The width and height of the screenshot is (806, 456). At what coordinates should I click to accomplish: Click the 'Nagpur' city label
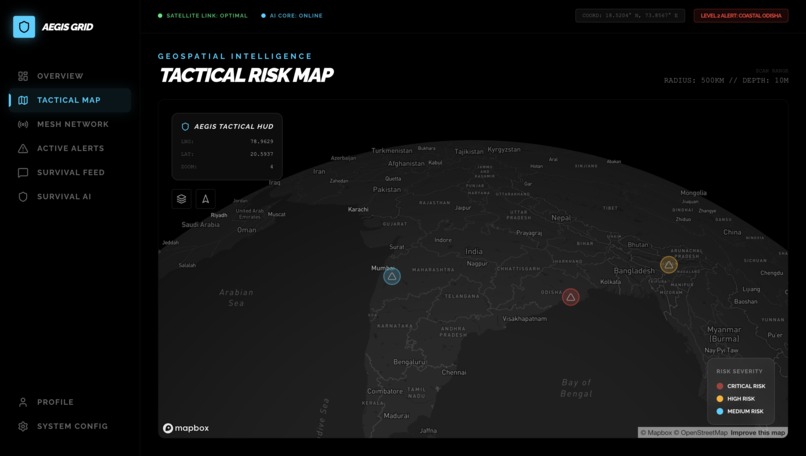477,263
